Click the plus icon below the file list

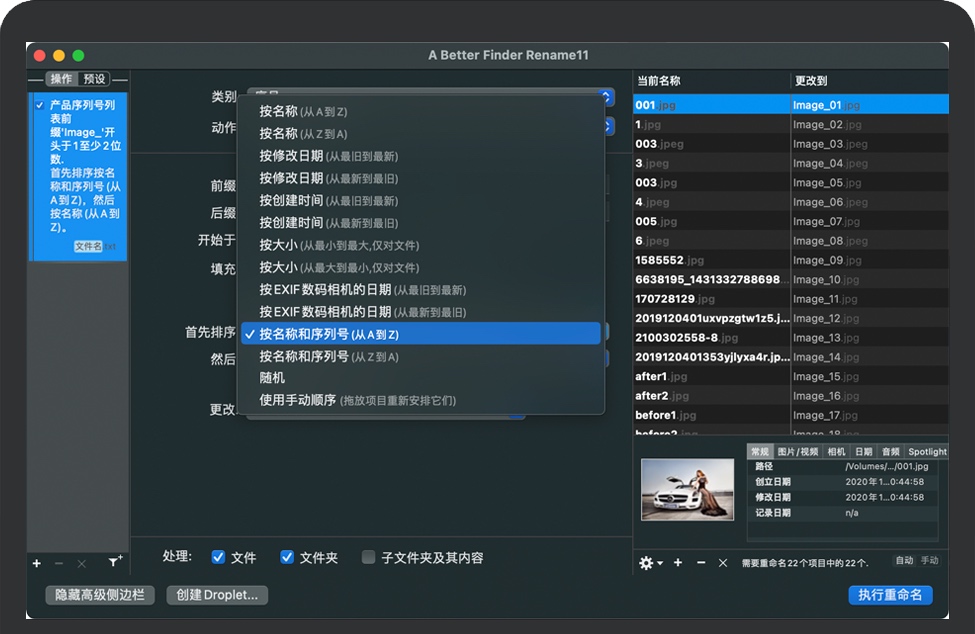pyautogui.click(x=678, y=563)
